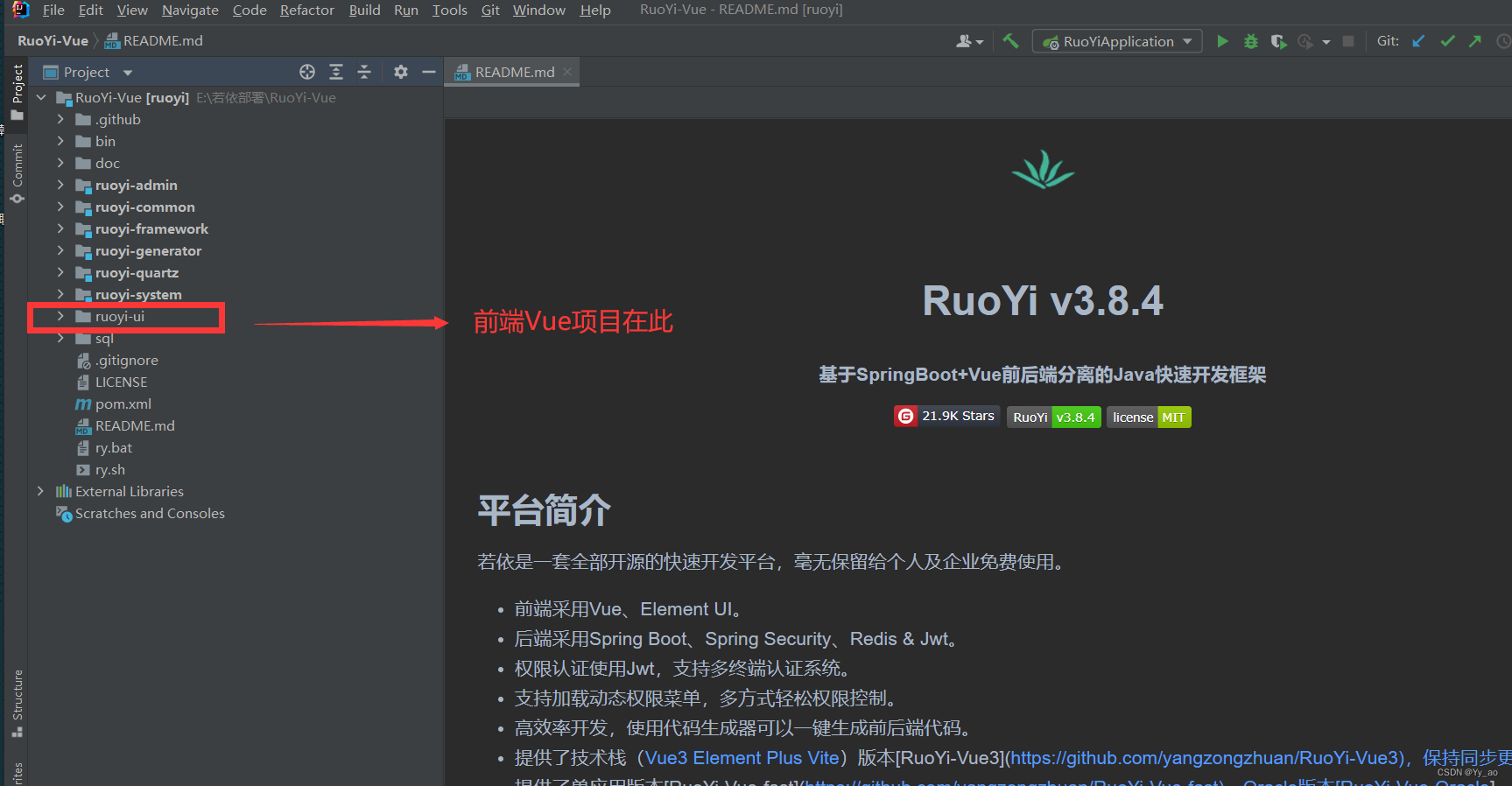This screenshot has height=786, width=1512.
Task: Open the Code menu
Action: [250, 11]
